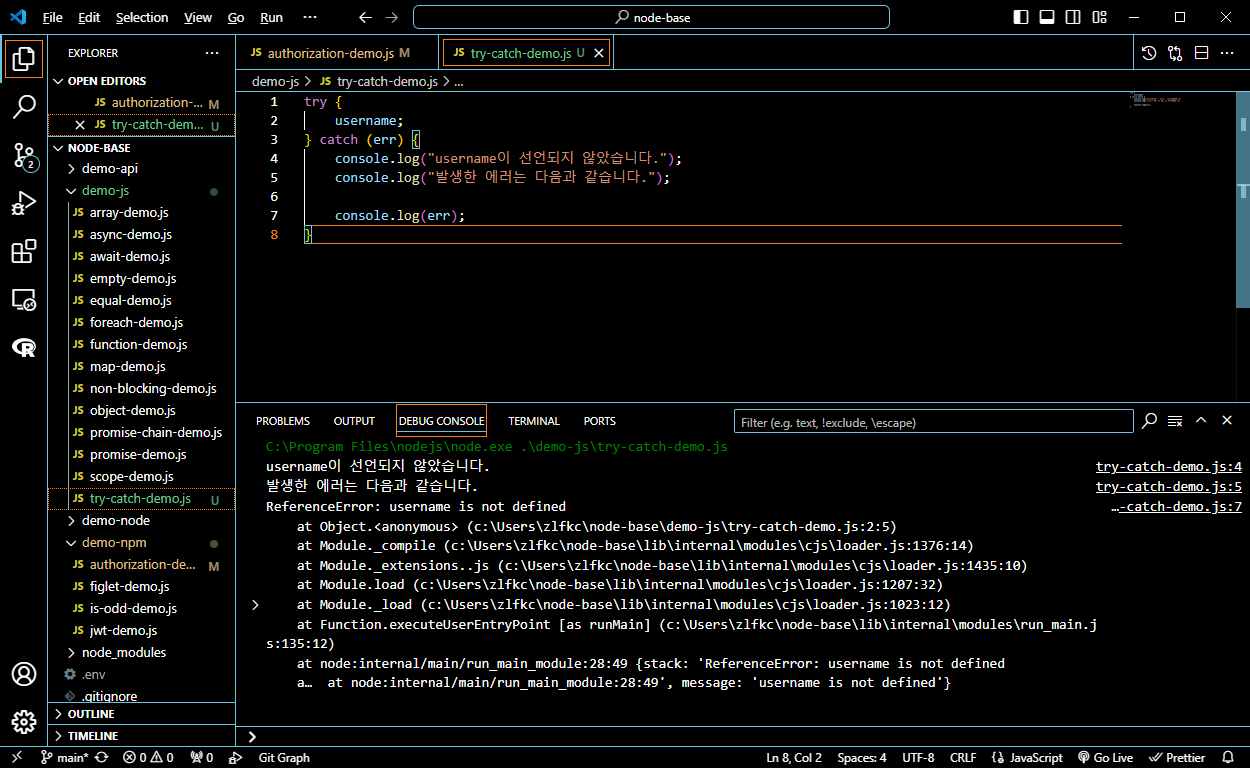Toggle the bottom panel layout icon
The height and width of the screenshot is (768, 1250).
click(1047, 17)
